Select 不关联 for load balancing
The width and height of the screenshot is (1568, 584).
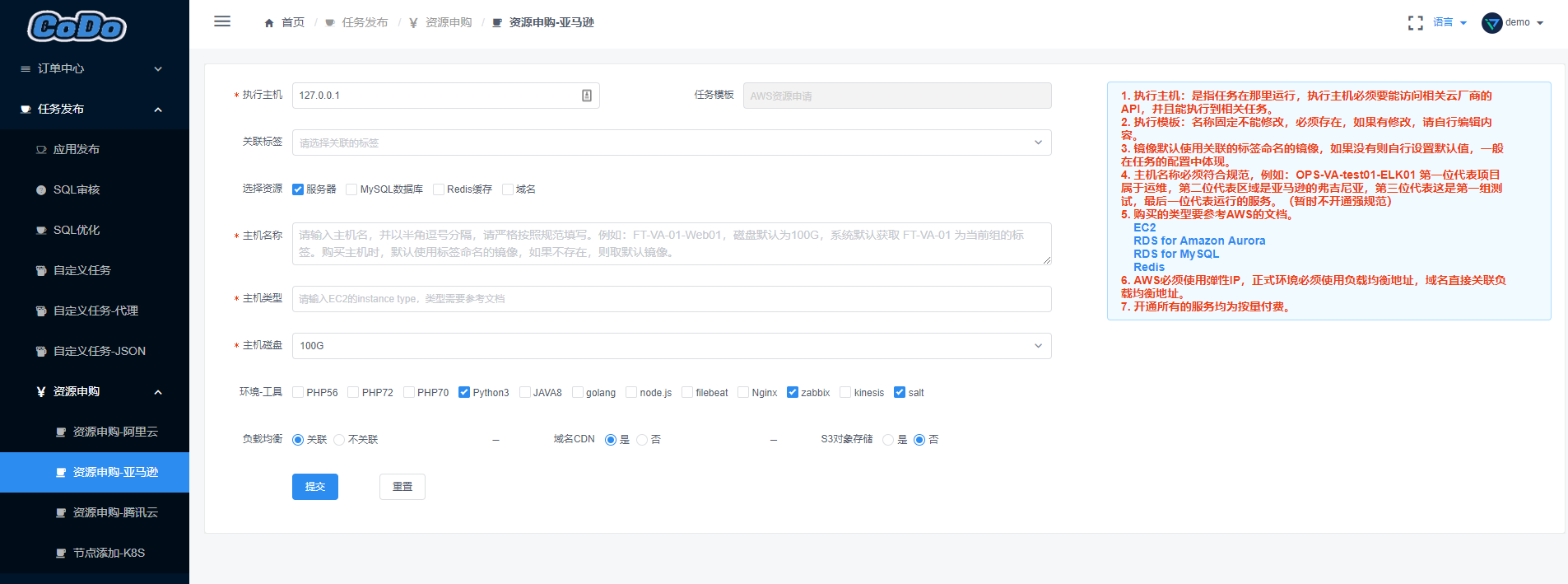click(339, 440)
